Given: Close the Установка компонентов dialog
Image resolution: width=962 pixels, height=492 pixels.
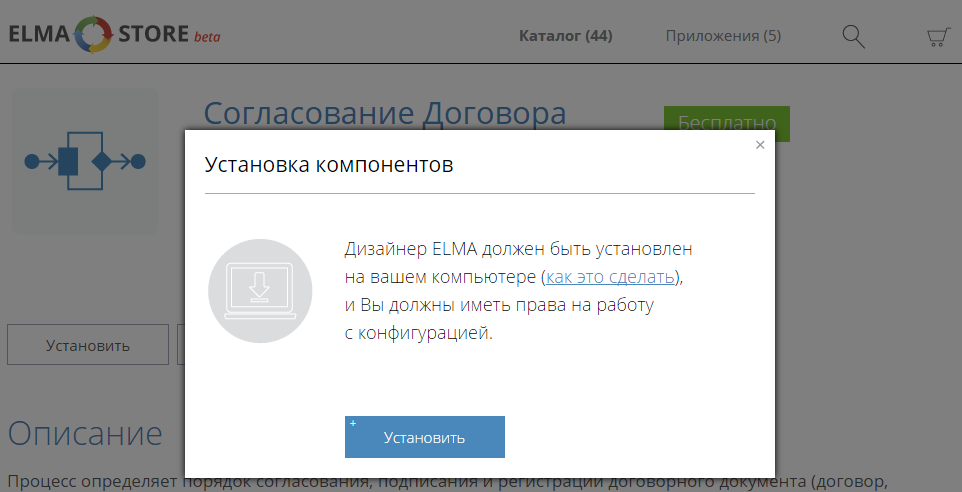Looking at the screenshot, I should tap(760, 145).
